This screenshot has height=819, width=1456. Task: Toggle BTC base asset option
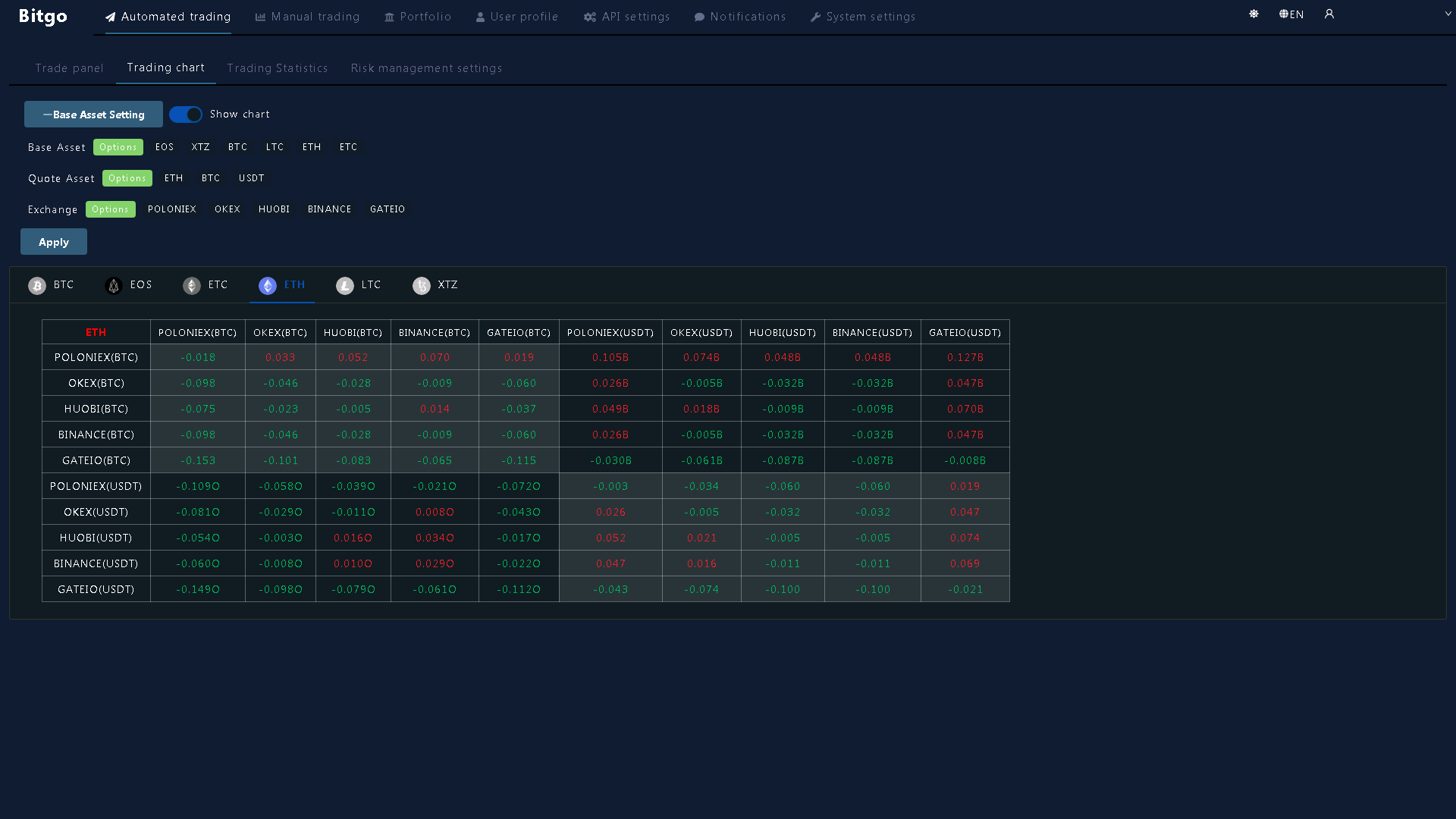(238, 147)
